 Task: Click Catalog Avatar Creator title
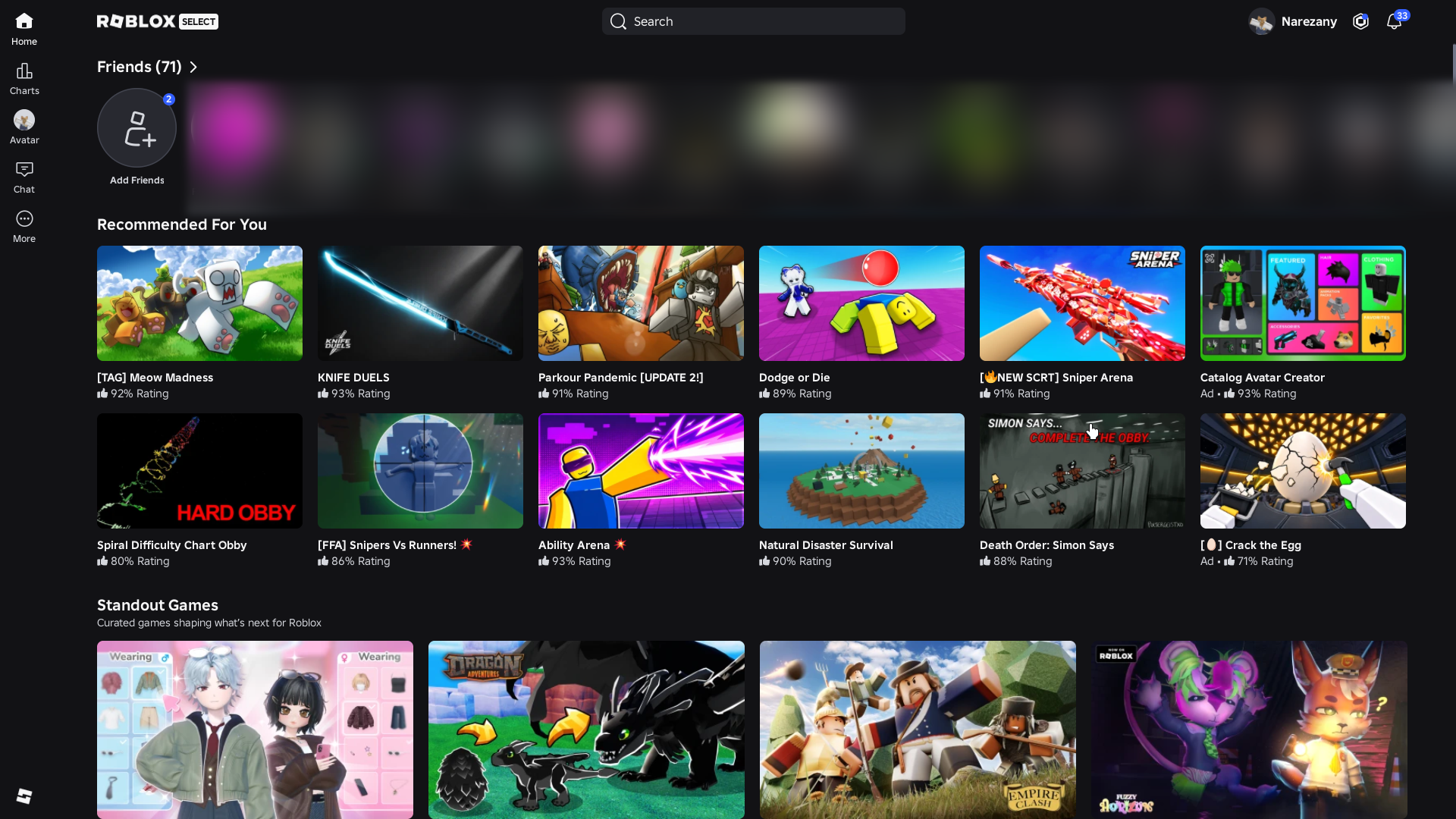pos(1262,378)
